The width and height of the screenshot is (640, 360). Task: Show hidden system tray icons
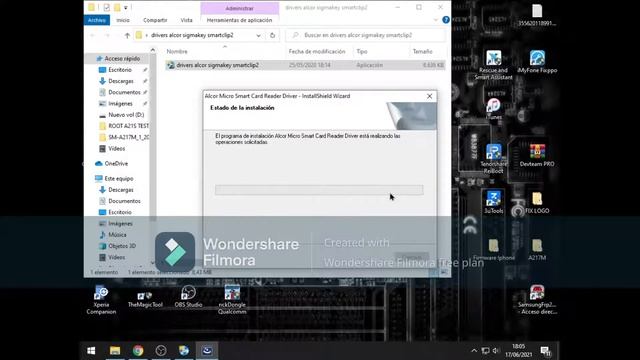[x=474, y=351]
